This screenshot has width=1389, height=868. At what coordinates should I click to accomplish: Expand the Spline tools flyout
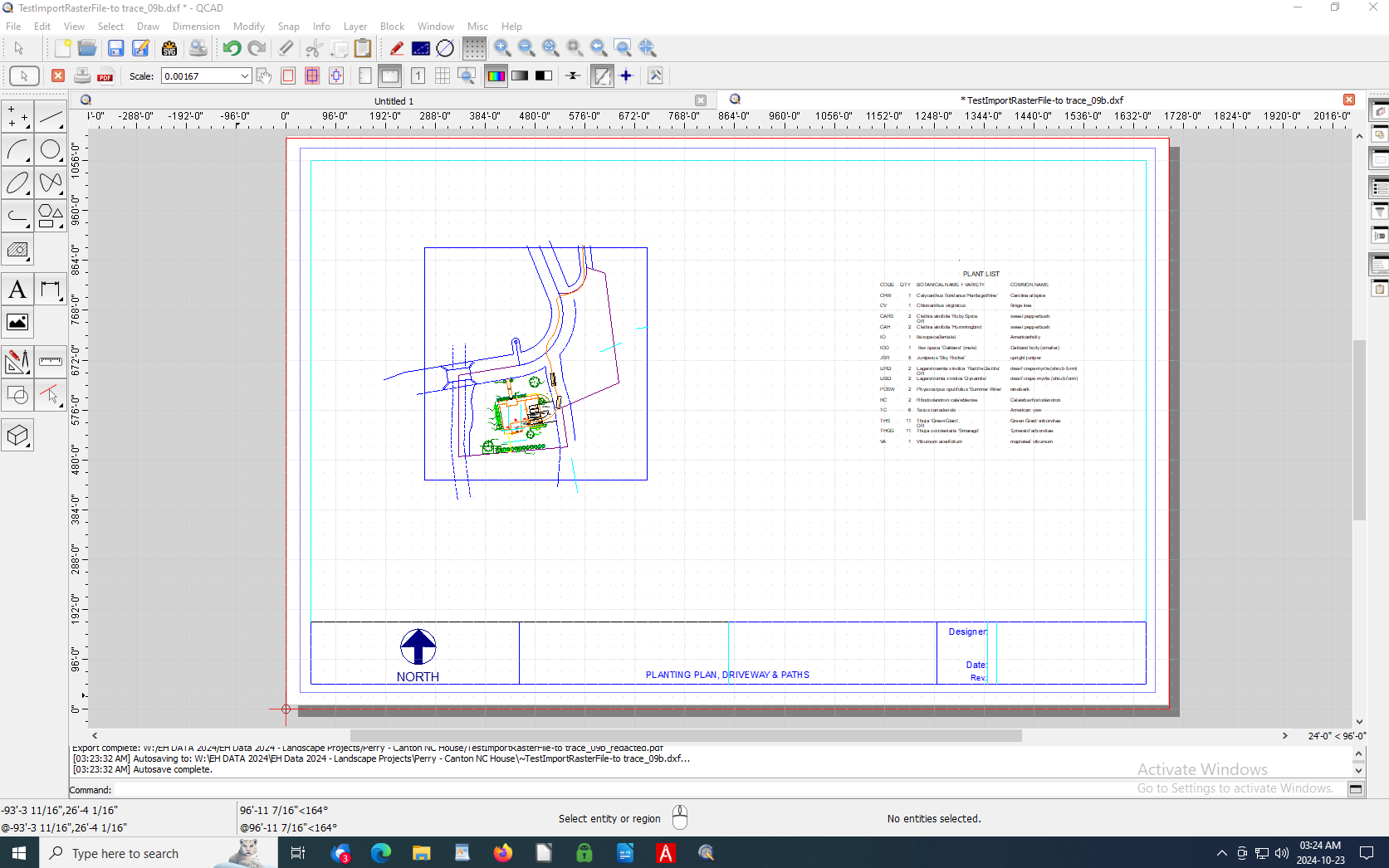tap(51, 183)
